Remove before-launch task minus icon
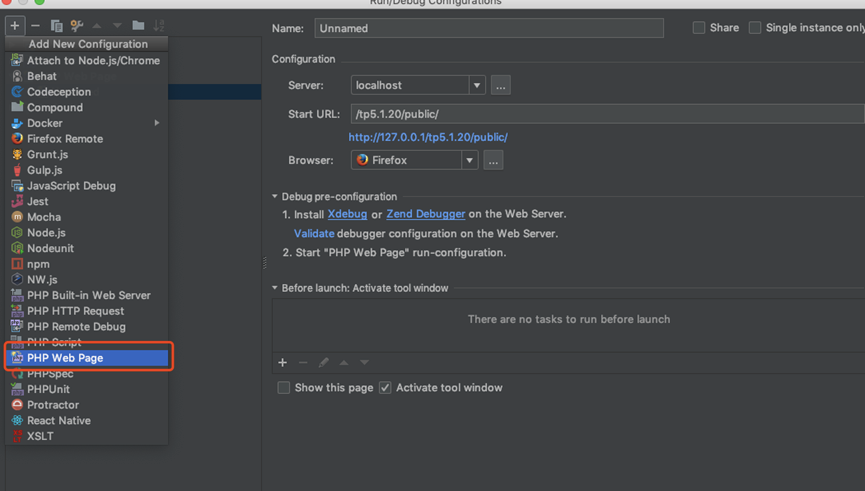 (x=303, y=362)
